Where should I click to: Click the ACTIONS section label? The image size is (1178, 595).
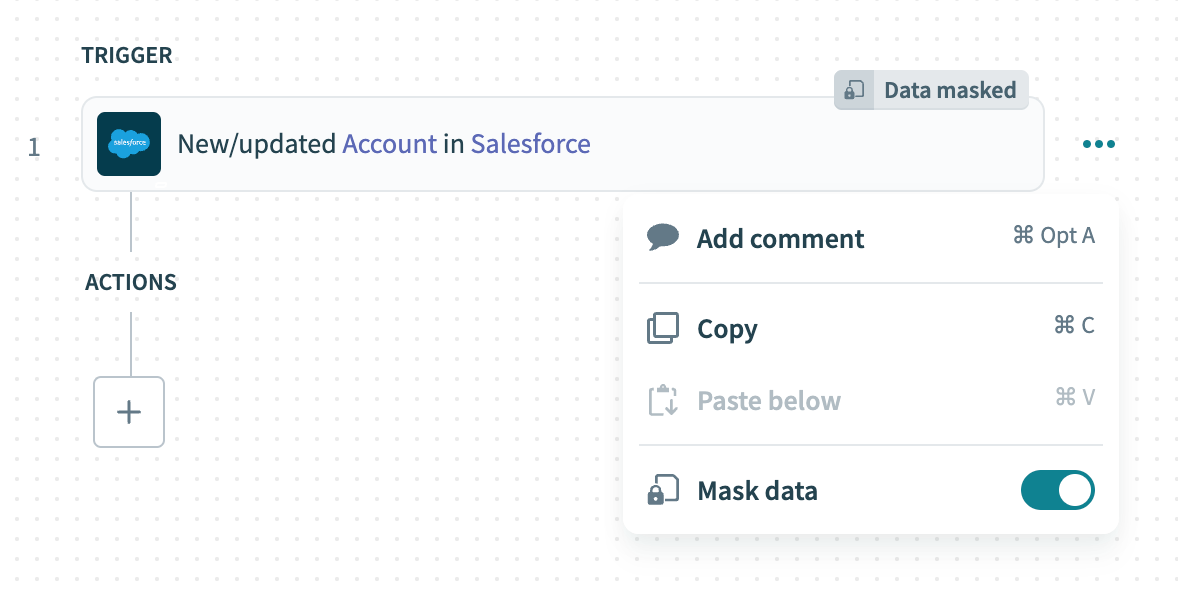(x=130, y=282)
